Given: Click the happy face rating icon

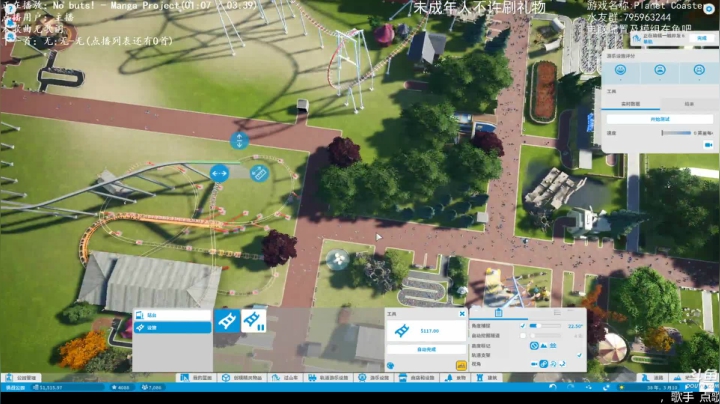Looking at the screenshot, I should [x=620, y=70].
